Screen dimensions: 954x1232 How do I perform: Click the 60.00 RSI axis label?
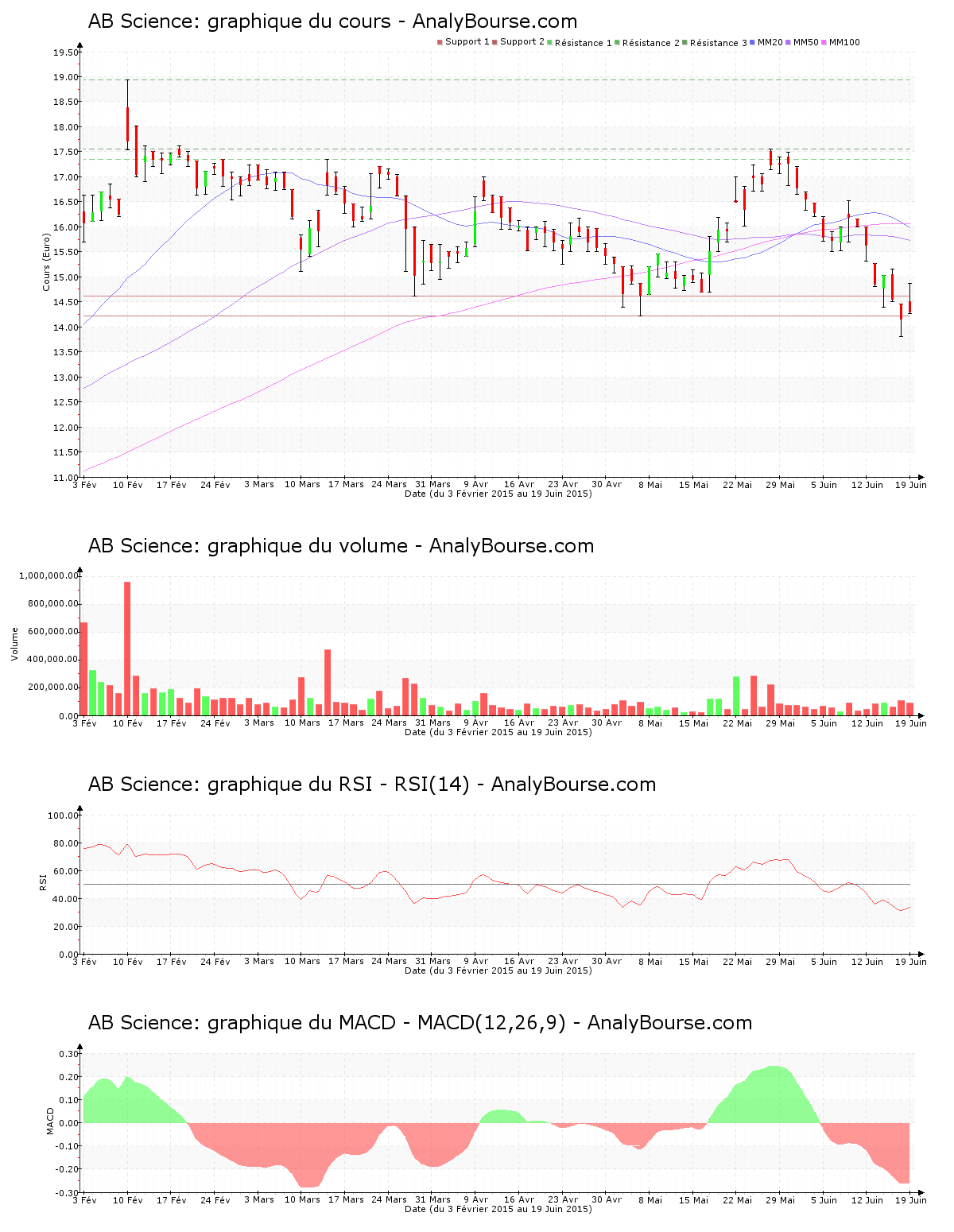coord(66,870)
